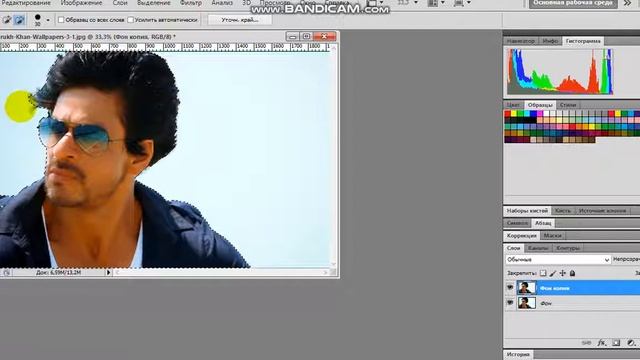Enable 'Образец со всех слоев' checkbox
Image resolution: width=640 pixels, height=360 pixels.
pyautogui.click(x=61, y=20)
